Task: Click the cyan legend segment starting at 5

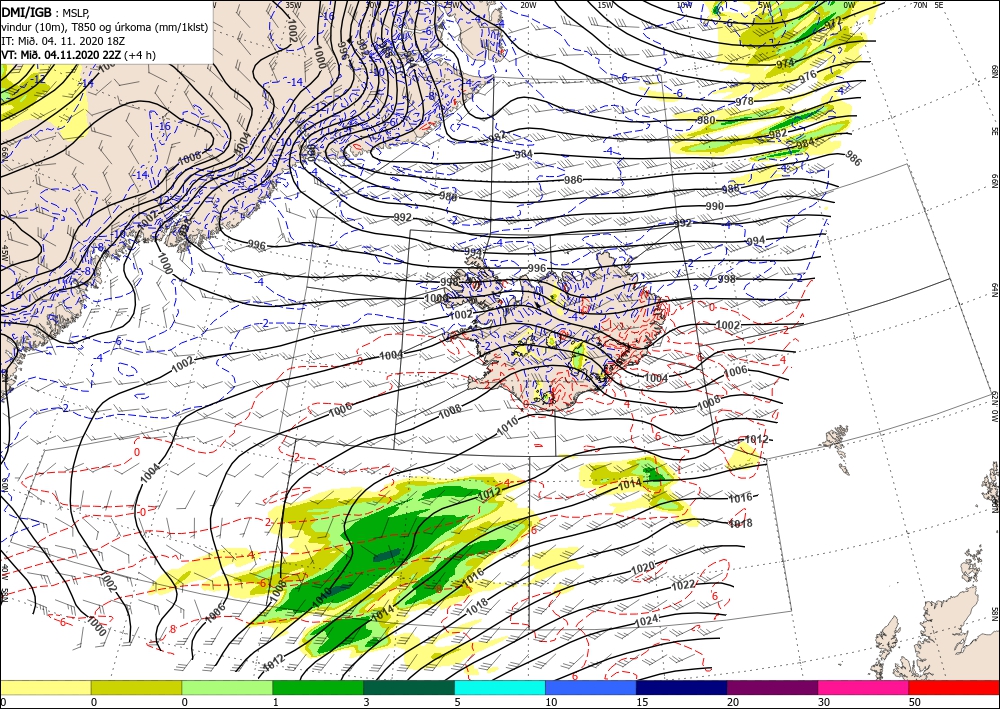Action: (500, 687)
